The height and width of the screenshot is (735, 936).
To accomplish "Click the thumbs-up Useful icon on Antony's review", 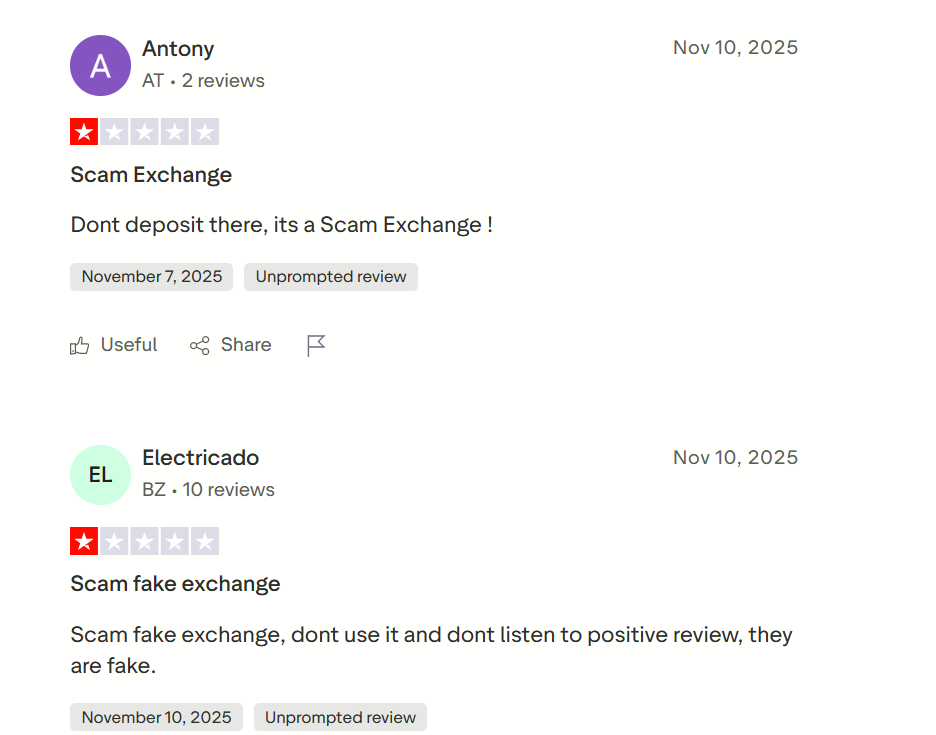I will click(80, 345).
